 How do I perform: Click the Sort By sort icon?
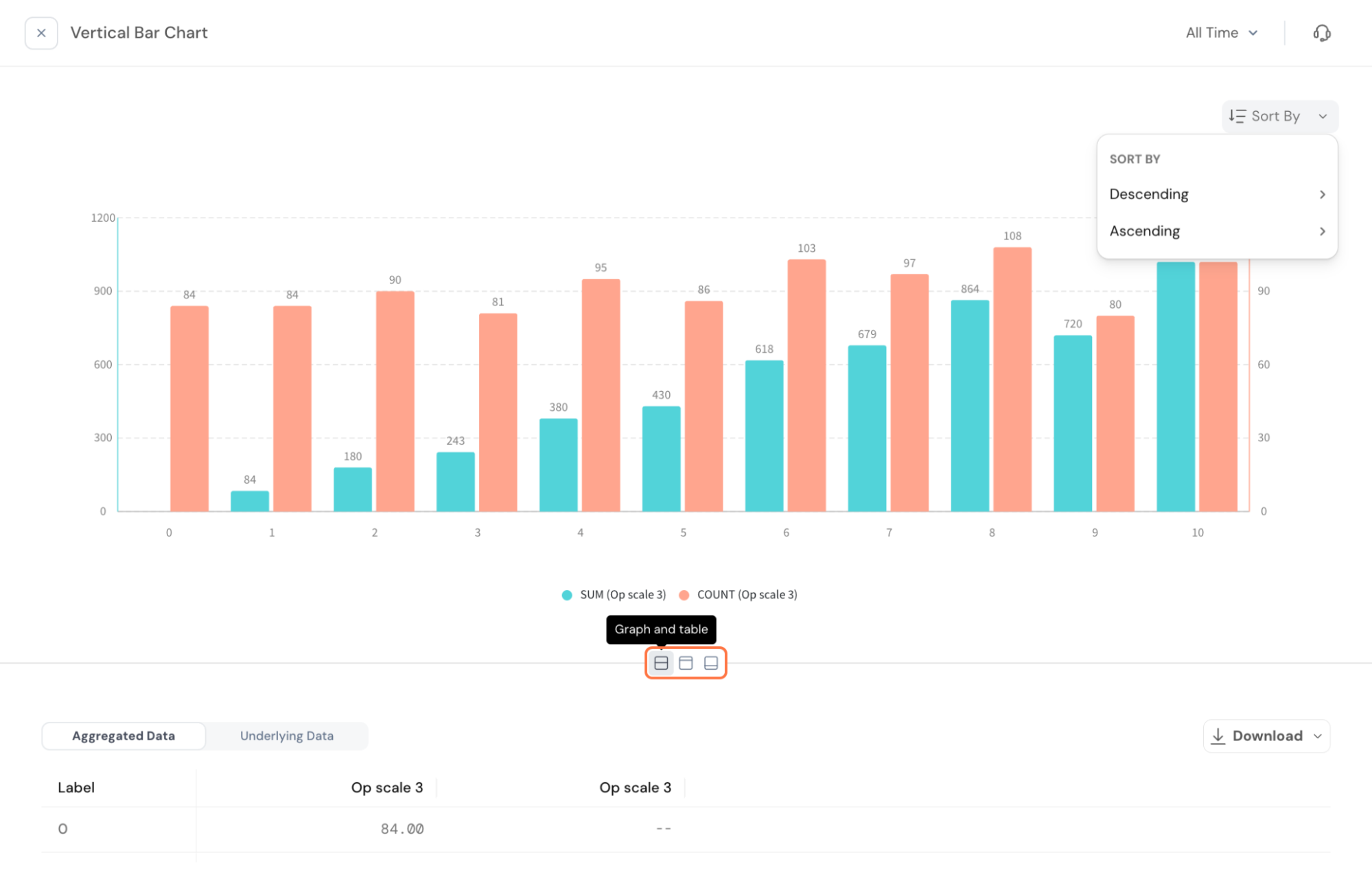1237,116
